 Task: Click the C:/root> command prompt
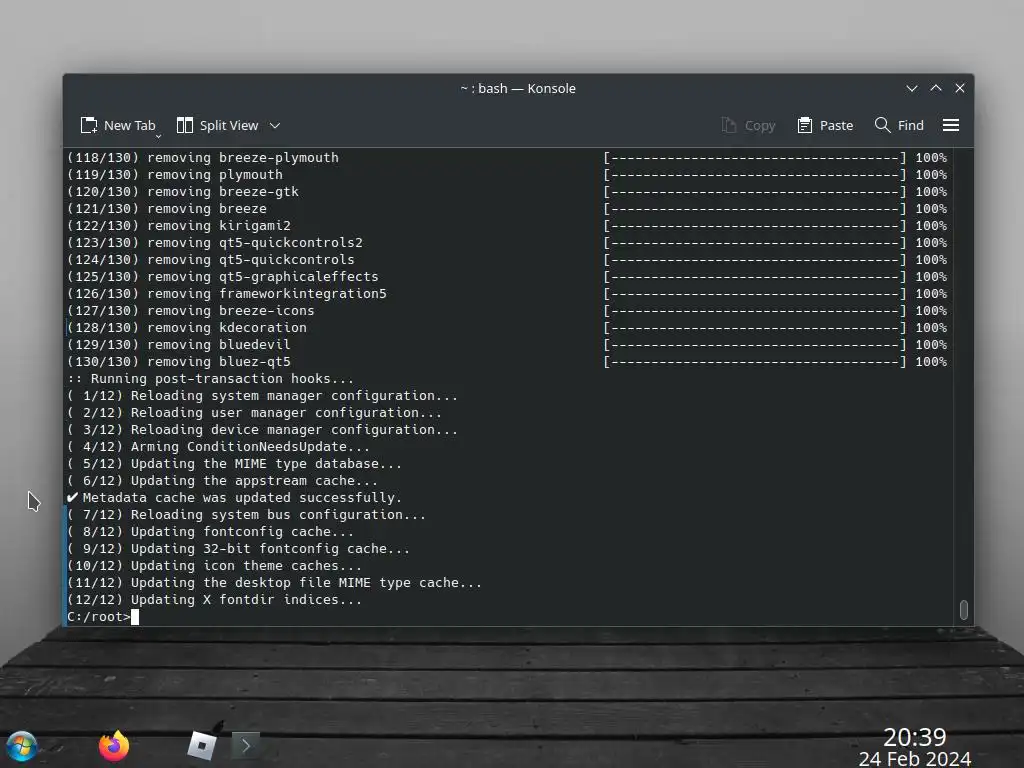[x=99, y=616]
